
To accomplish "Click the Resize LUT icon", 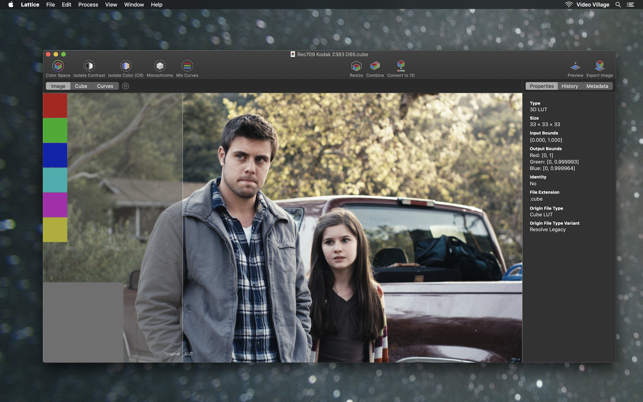I will pos(356,66).
